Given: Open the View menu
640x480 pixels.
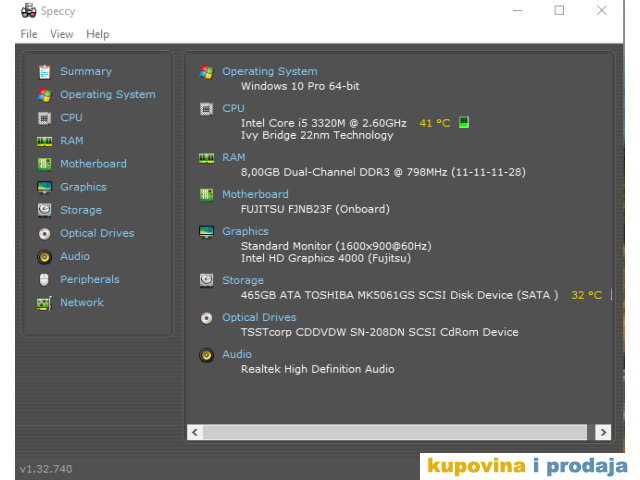Looking at the screenshot, I should click(62, 34).
